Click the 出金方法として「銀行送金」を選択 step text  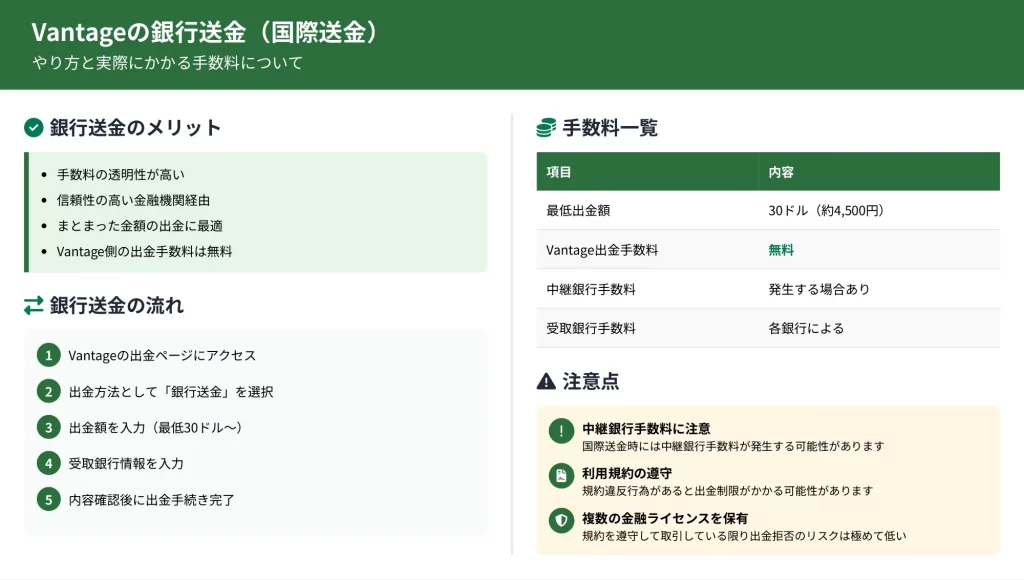170,391
